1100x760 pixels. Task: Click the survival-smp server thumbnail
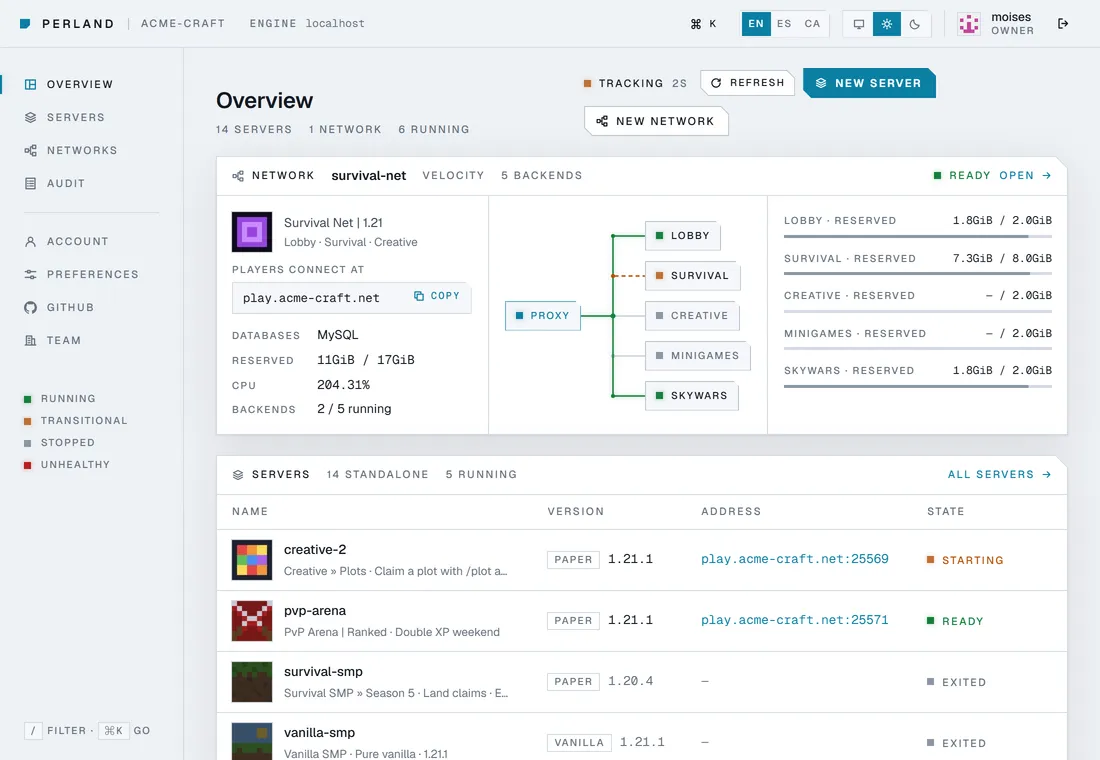252,681
